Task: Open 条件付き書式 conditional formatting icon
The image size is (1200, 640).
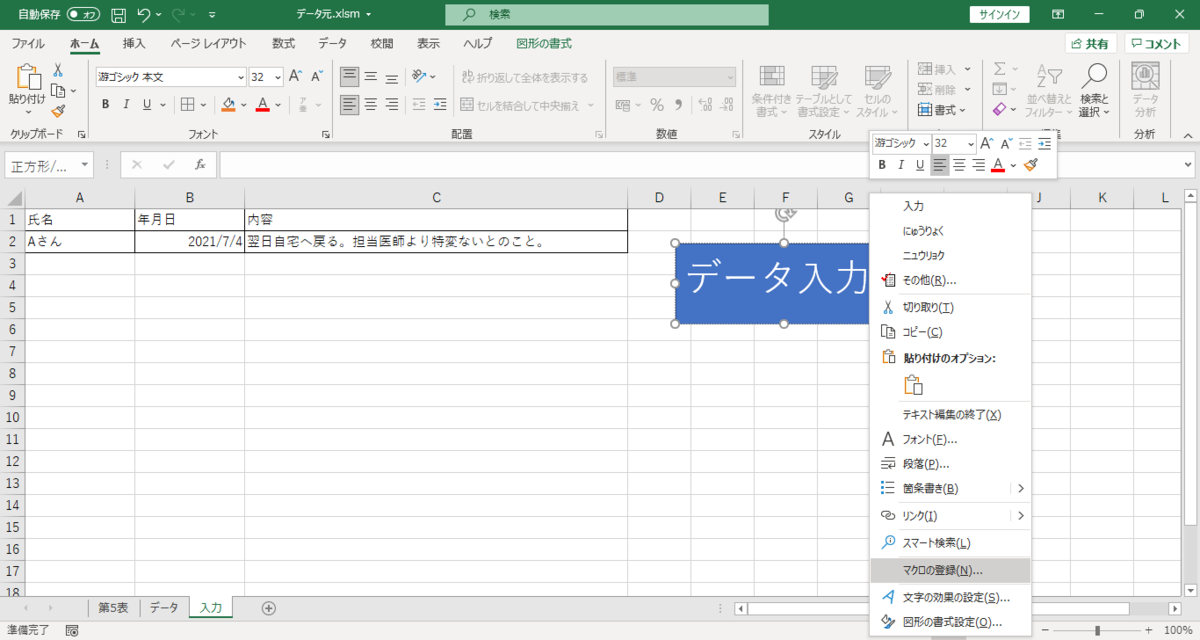Action: [771, 90]
